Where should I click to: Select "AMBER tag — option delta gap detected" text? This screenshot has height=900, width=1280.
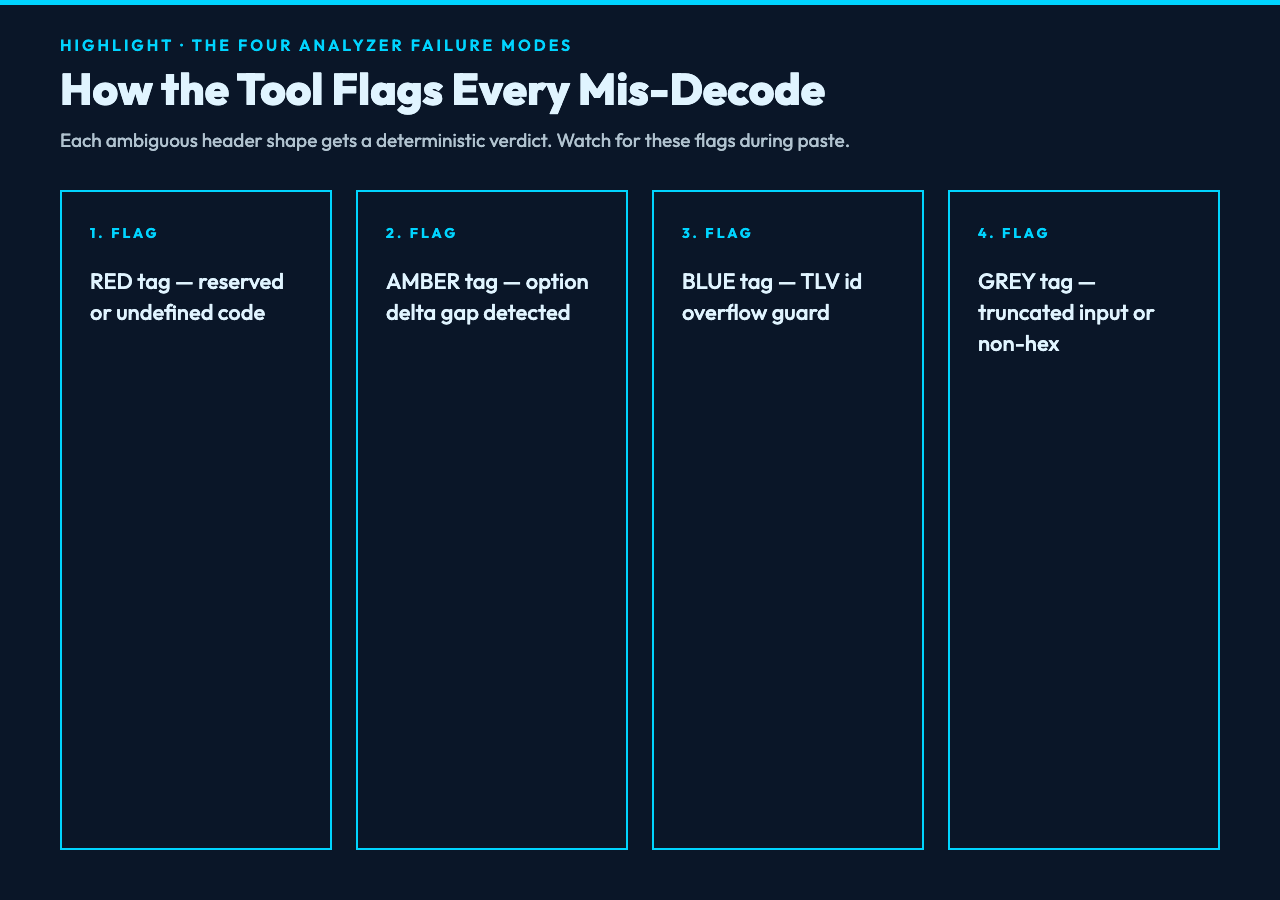[x=487, y=297]
